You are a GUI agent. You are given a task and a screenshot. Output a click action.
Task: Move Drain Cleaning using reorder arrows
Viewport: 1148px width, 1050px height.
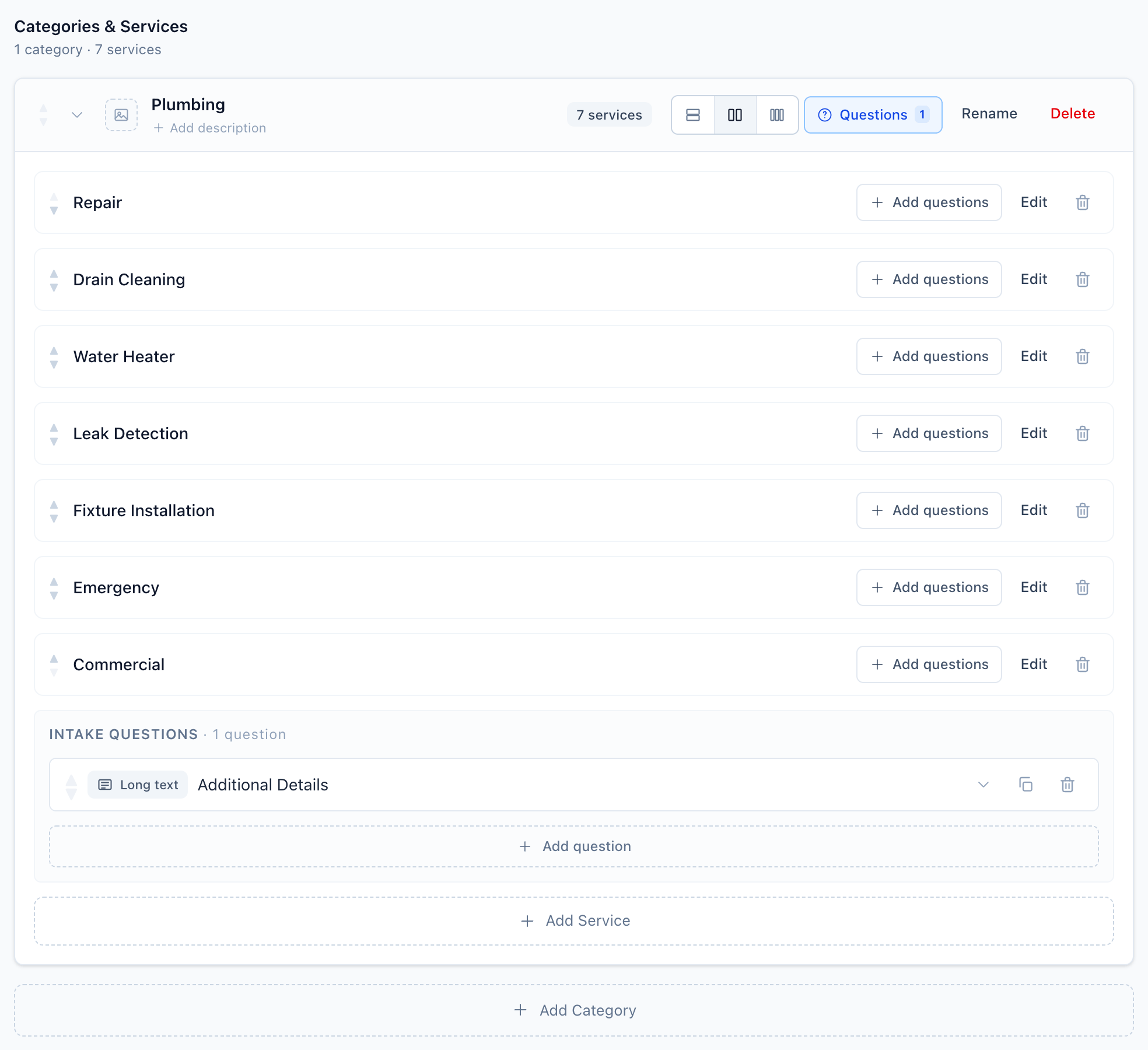click(x=54, y=280)
